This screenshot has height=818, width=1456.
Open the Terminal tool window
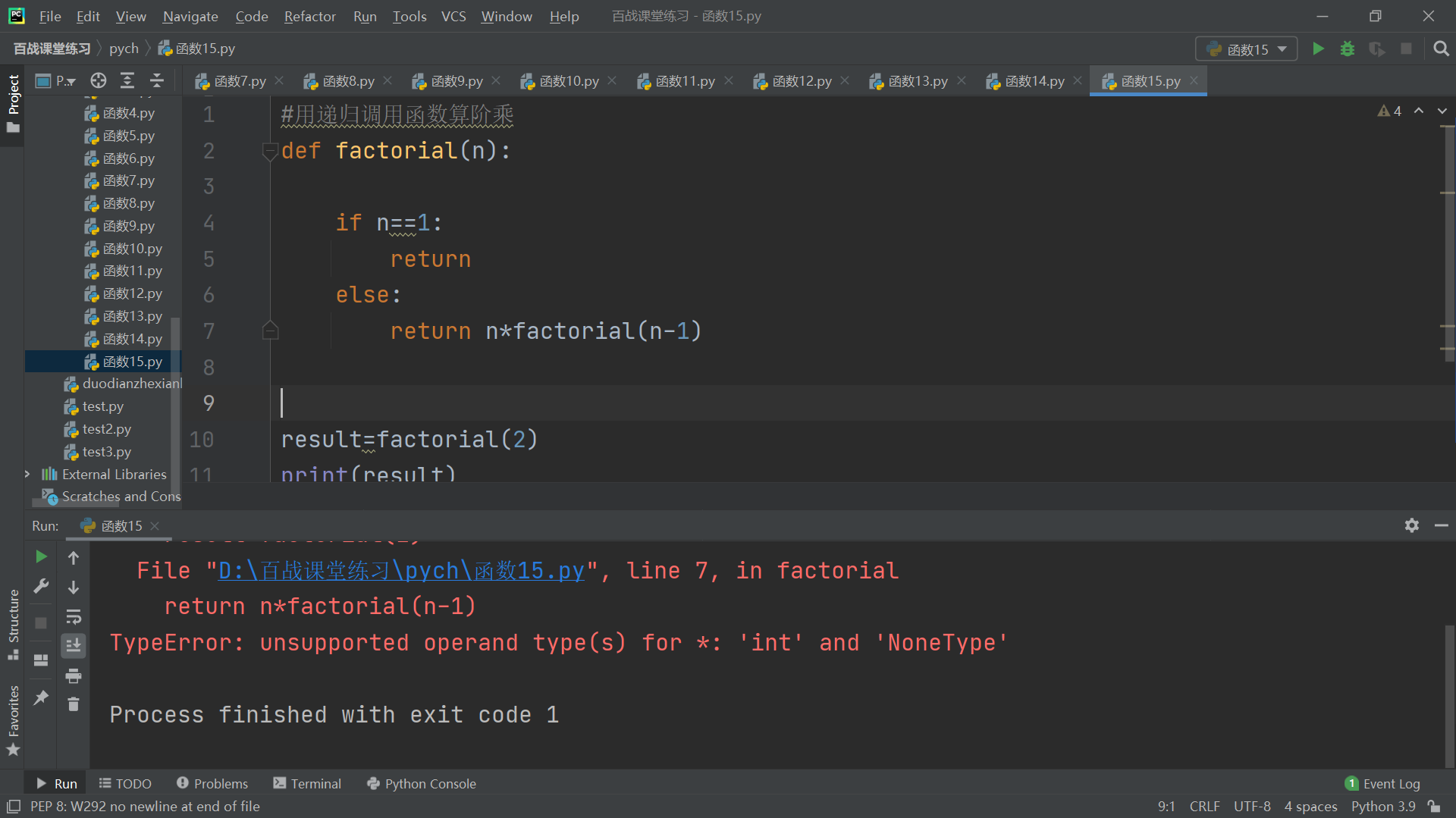point(307,784)
